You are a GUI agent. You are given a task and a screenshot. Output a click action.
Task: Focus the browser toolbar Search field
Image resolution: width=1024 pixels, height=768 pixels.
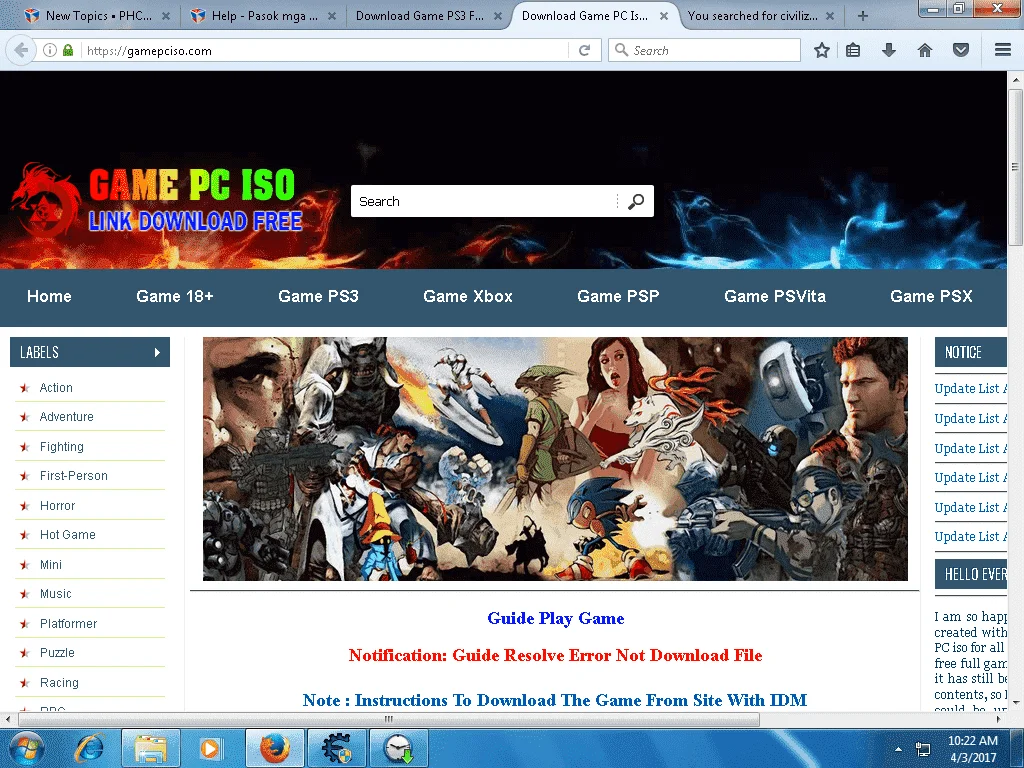coord(704,50)
